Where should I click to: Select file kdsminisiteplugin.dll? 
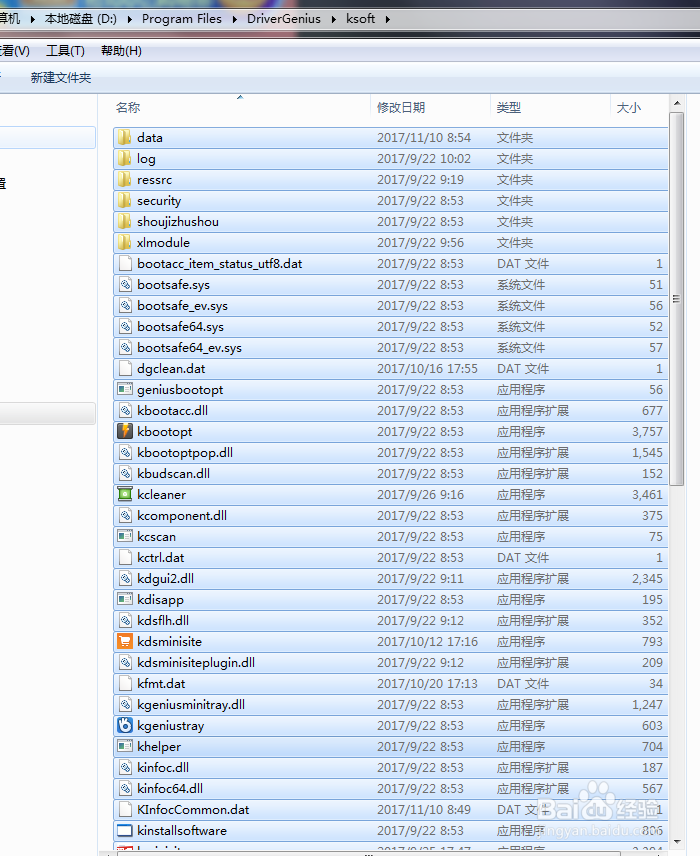(x=390, y=662)
